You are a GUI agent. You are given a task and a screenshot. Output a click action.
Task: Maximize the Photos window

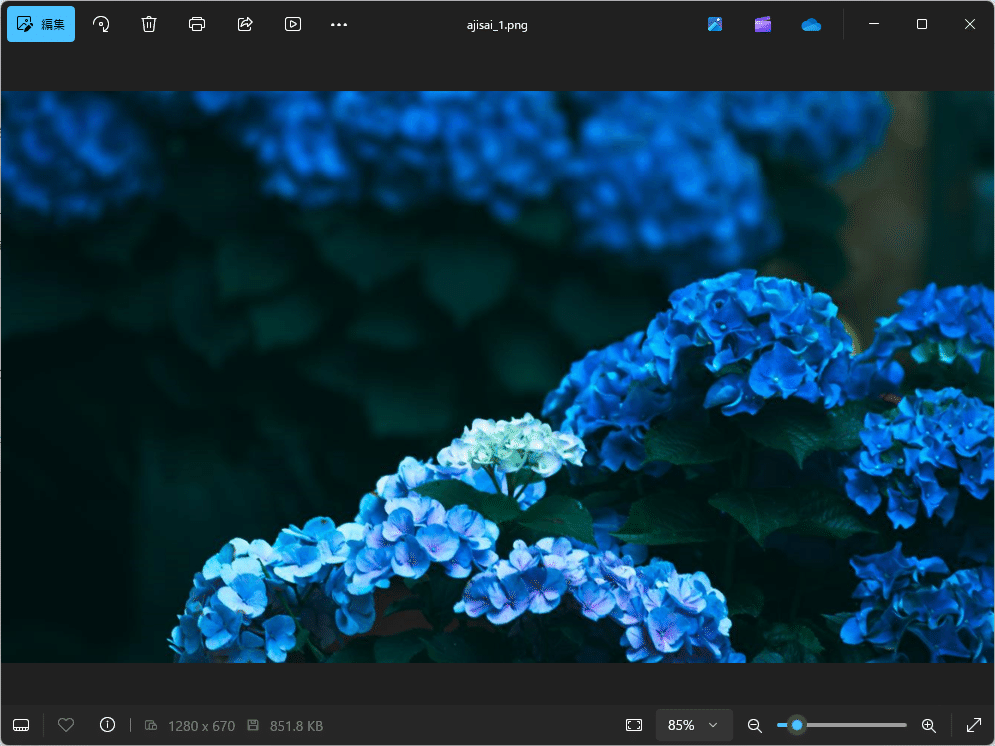click(922, 24)
